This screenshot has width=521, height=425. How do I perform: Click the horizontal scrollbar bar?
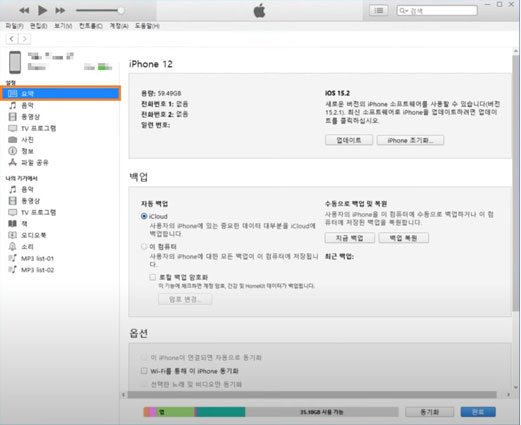[x=312, y=395]
